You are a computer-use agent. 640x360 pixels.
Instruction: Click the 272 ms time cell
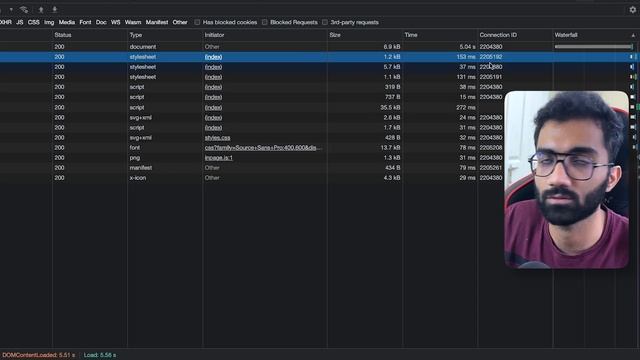click(x=466, y=107)
